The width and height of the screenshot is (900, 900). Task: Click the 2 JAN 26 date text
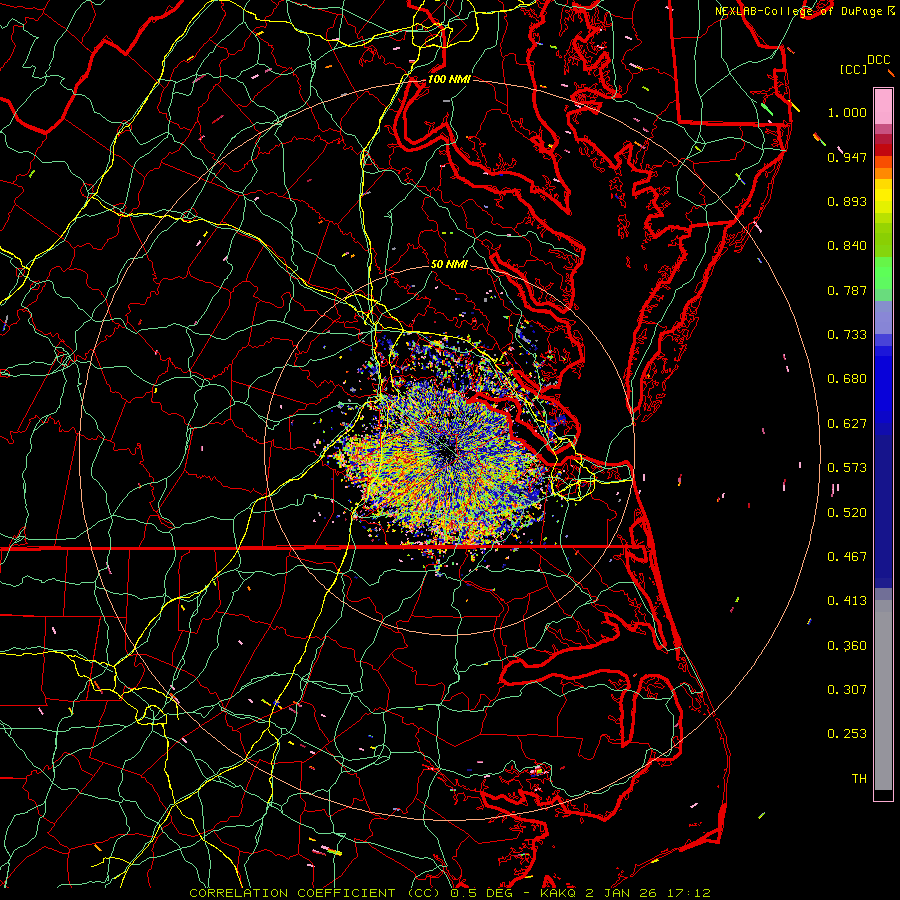click(x=622, y=893)
